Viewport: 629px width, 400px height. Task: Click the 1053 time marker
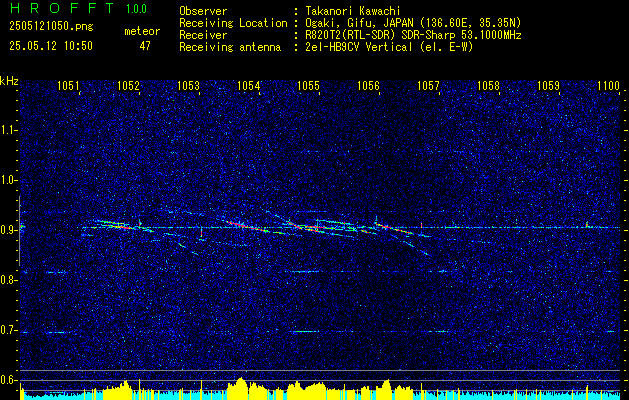(188, 85)
